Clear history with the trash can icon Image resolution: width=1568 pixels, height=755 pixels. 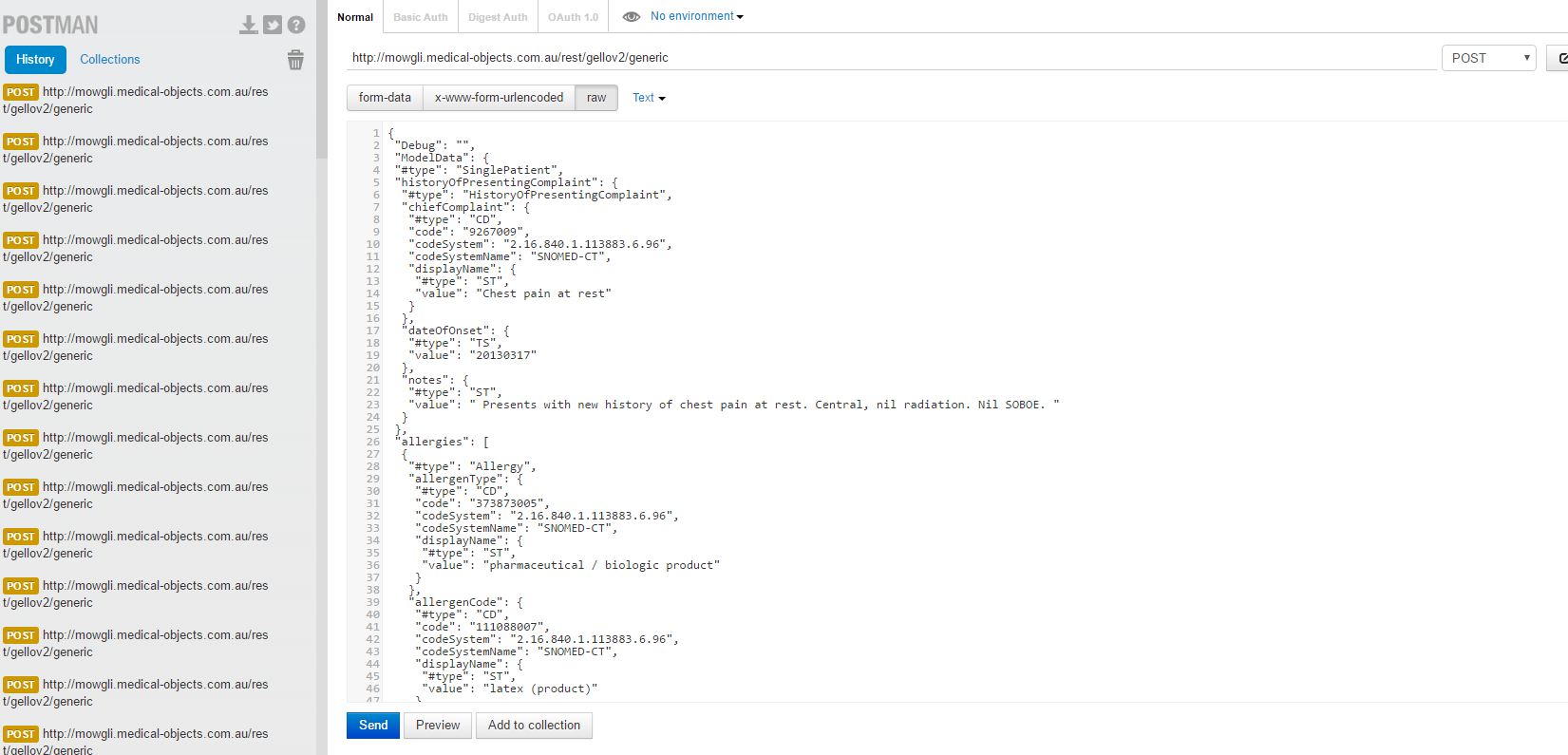tap(295, 60)
